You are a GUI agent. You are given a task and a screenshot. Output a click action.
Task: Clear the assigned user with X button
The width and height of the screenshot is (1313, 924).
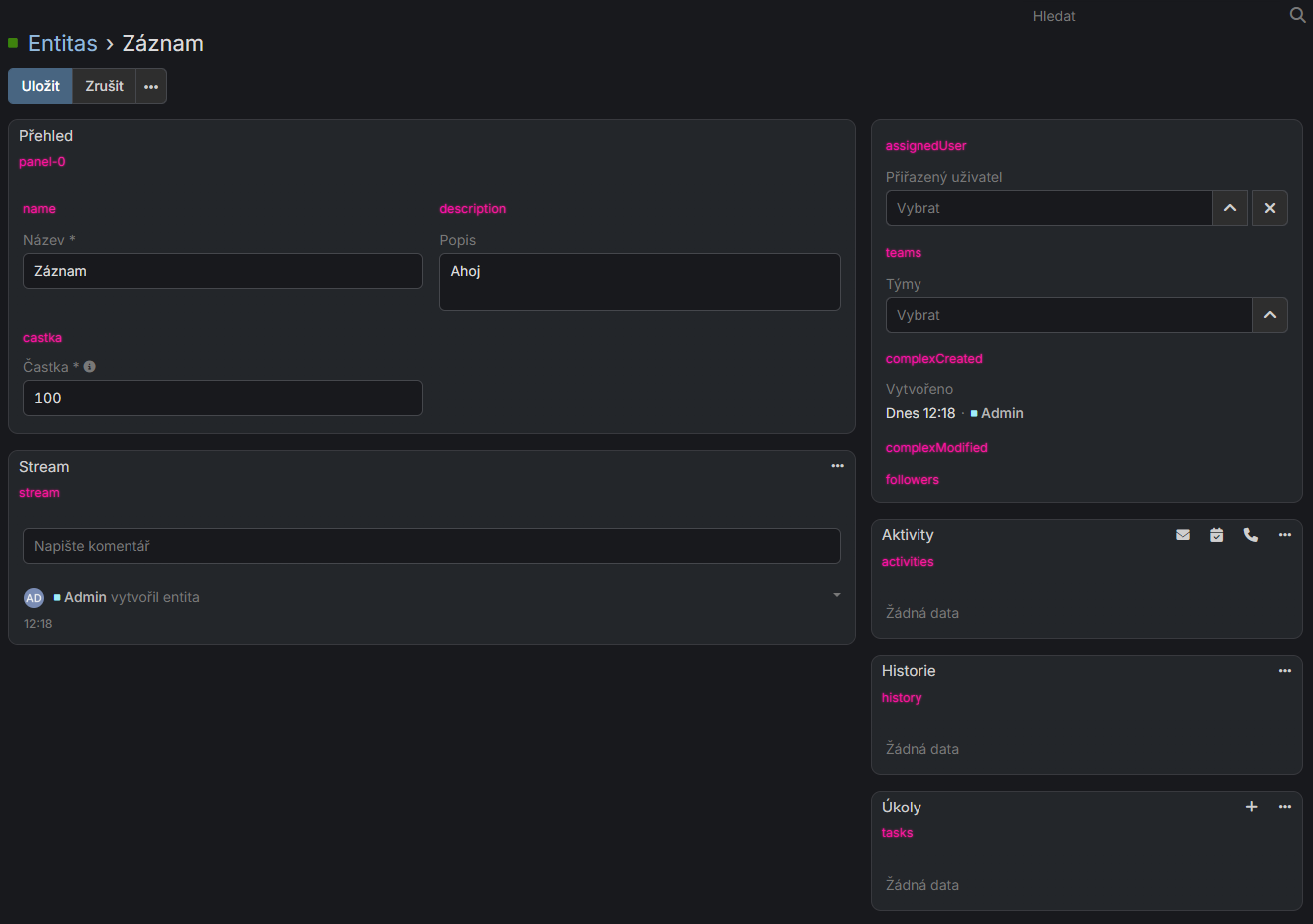point(1269,208)
